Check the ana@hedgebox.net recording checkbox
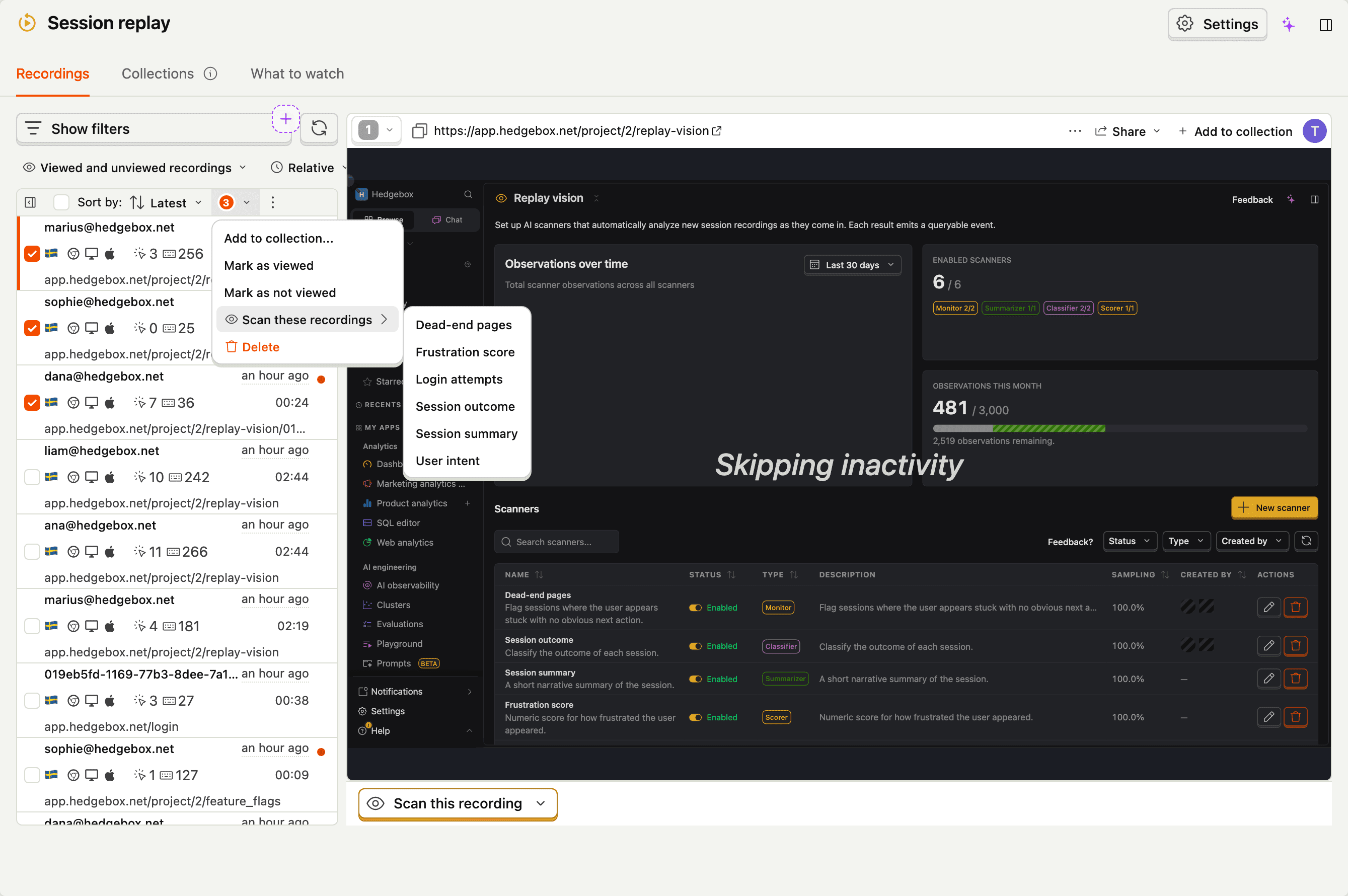Image resolution: width=1348 pixels, height=896 pixels. point(32,551)
